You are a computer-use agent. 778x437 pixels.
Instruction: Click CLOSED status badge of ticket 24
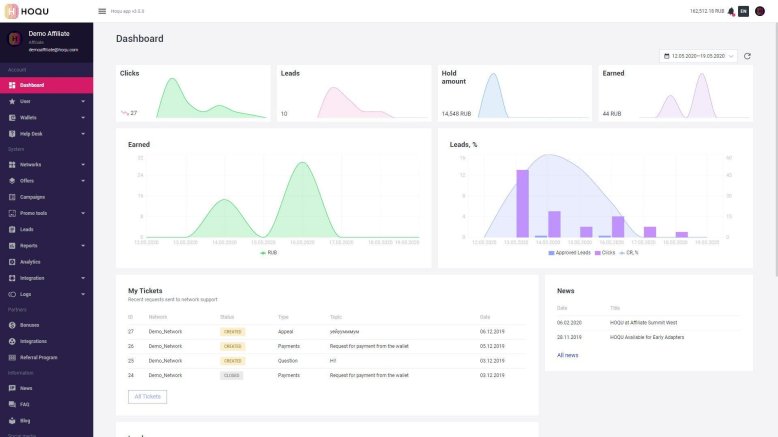pos(231,375)
